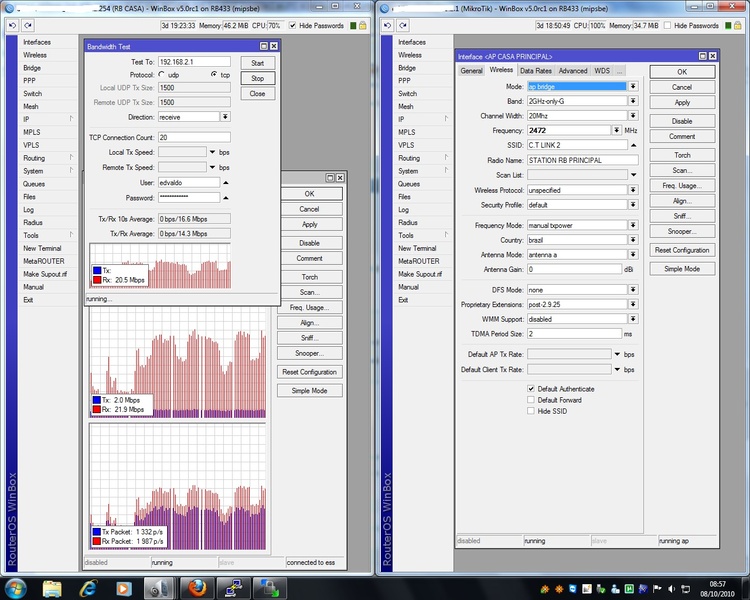Expand the Band dropdown list

[633, 101]
